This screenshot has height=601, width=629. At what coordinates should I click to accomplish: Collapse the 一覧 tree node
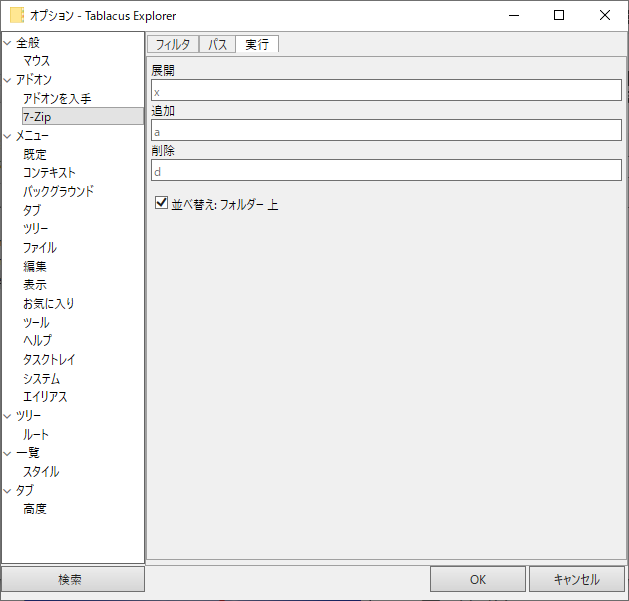pyautogui.click(x=7, y=453)
